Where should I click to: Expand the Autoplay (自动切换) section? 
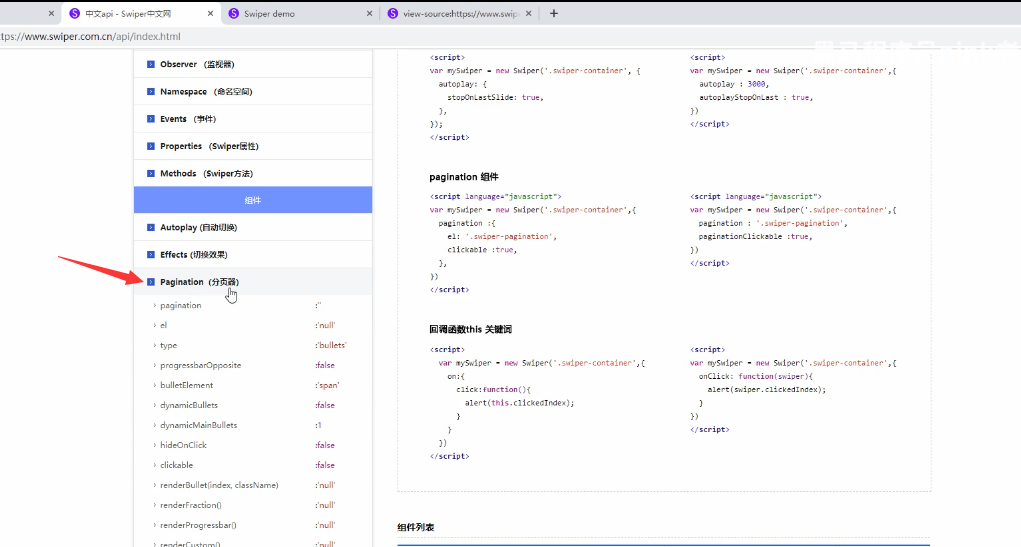point(253,227)
